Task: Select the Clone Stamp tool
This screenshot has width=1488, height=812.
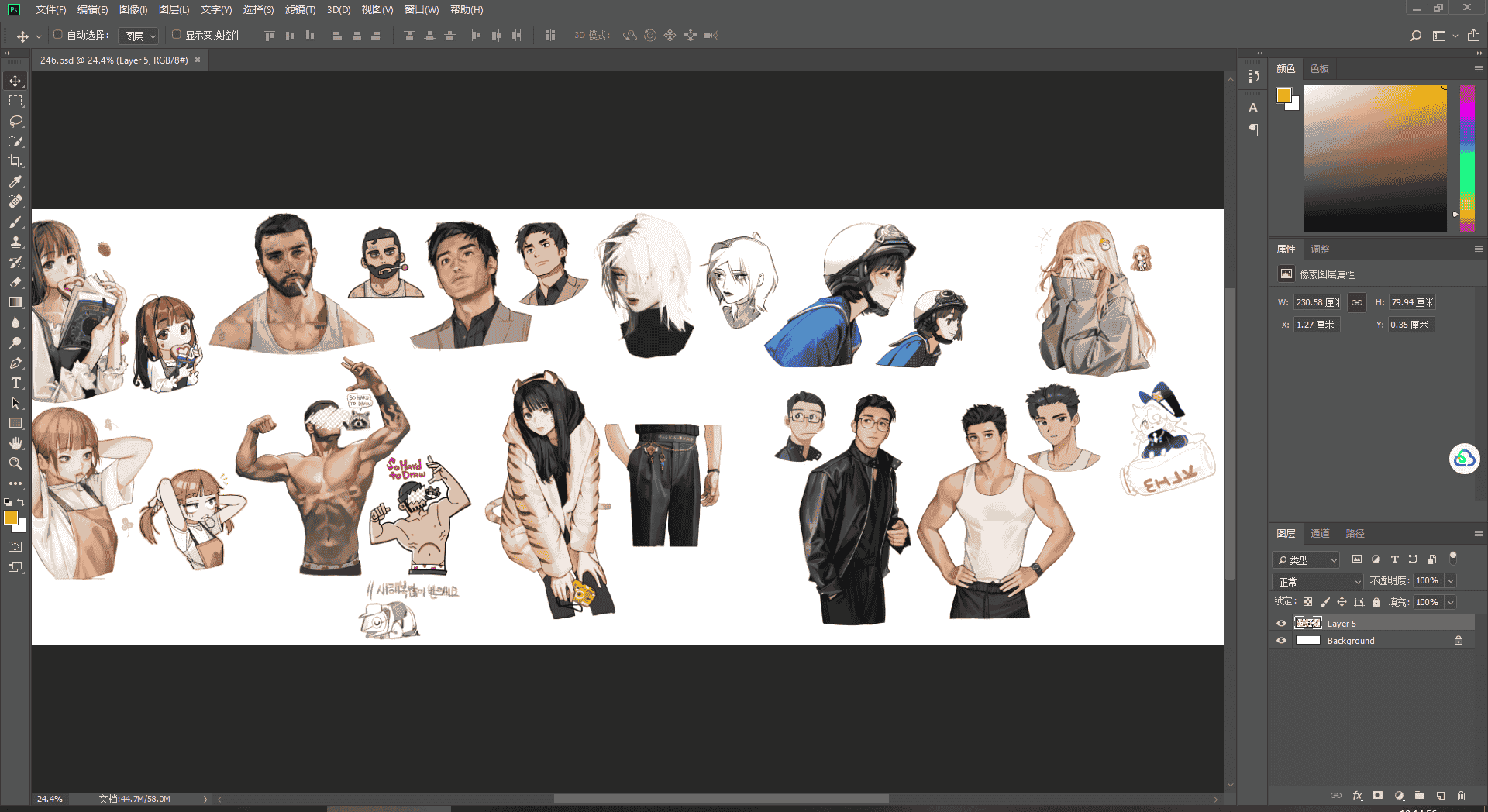Action: (15, 242)
